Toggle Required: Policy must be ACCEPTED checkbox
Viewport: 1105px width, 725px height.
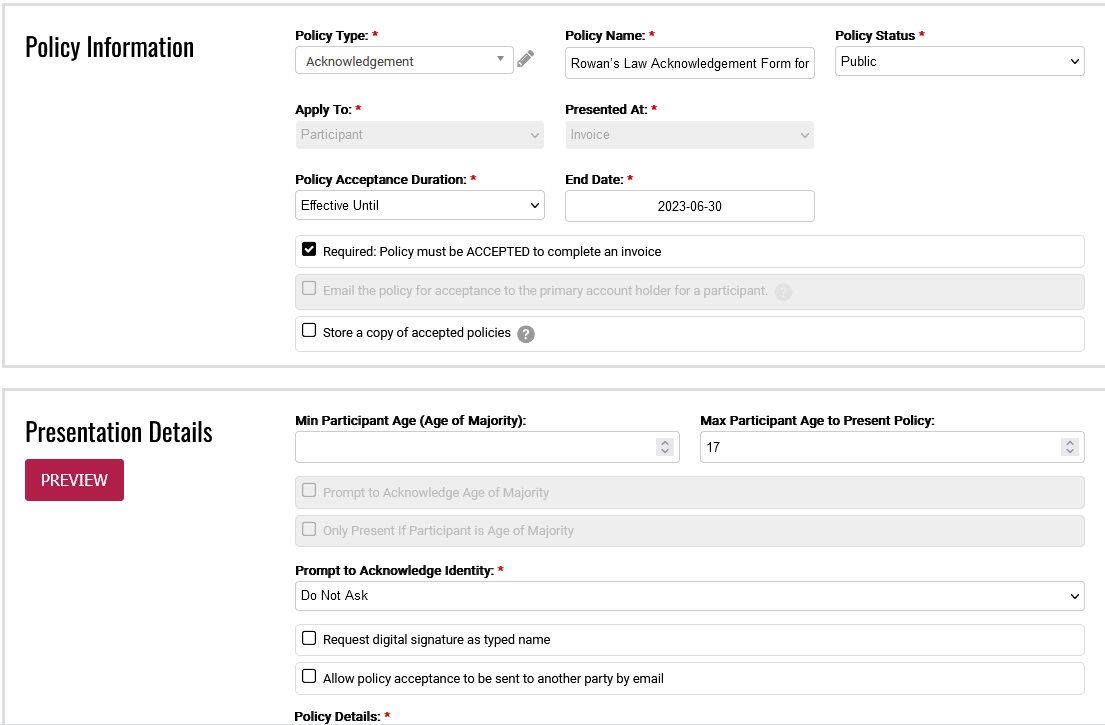click(x=309, y=250)
